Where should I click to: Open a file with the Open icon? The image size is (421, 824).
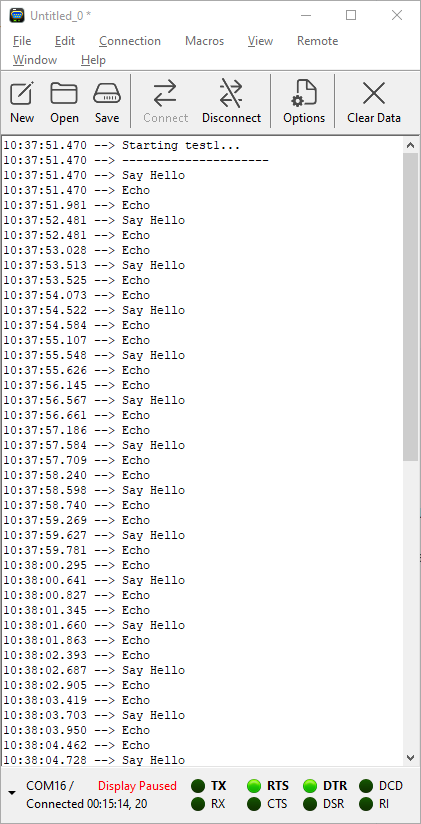pos(64,95)
